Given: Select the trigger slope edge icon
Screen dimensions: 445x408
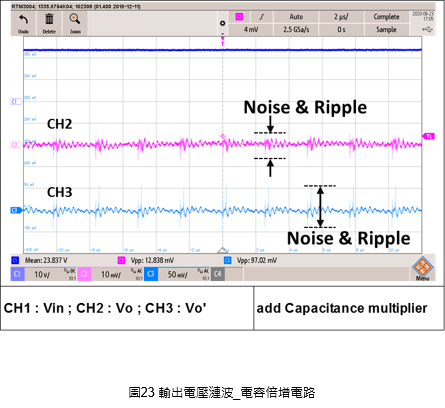Looking at the screenshot, I should [x=262, y=17].
